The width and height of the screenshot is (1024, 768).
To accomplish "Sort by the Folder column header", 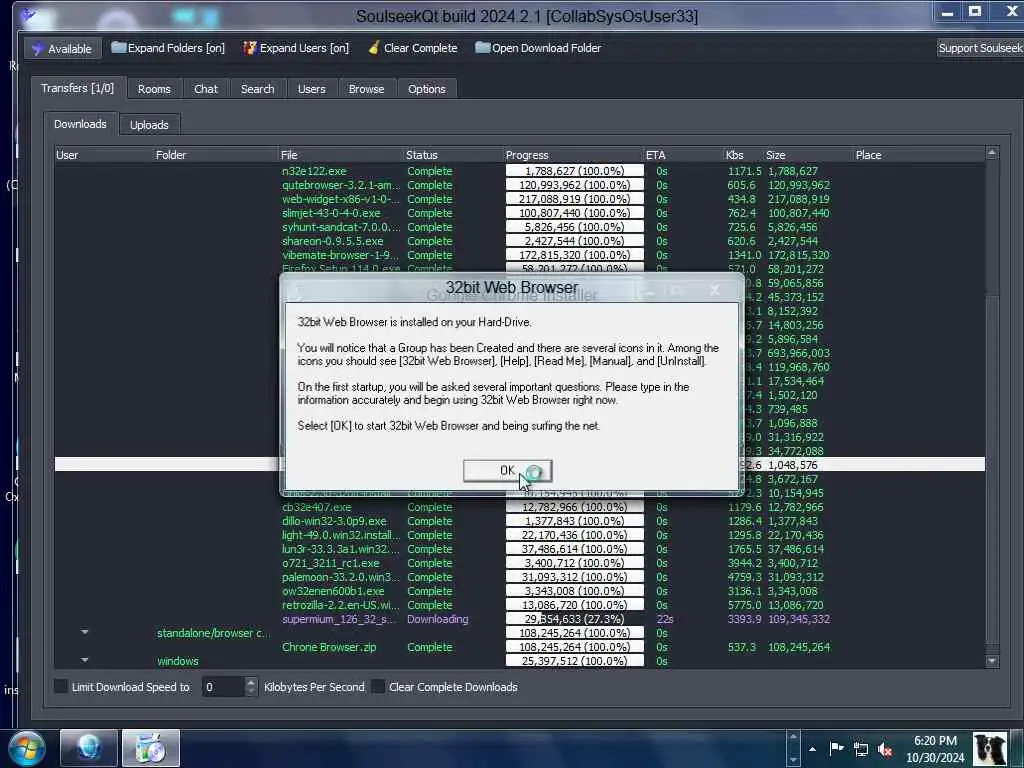I will point(216,155).
